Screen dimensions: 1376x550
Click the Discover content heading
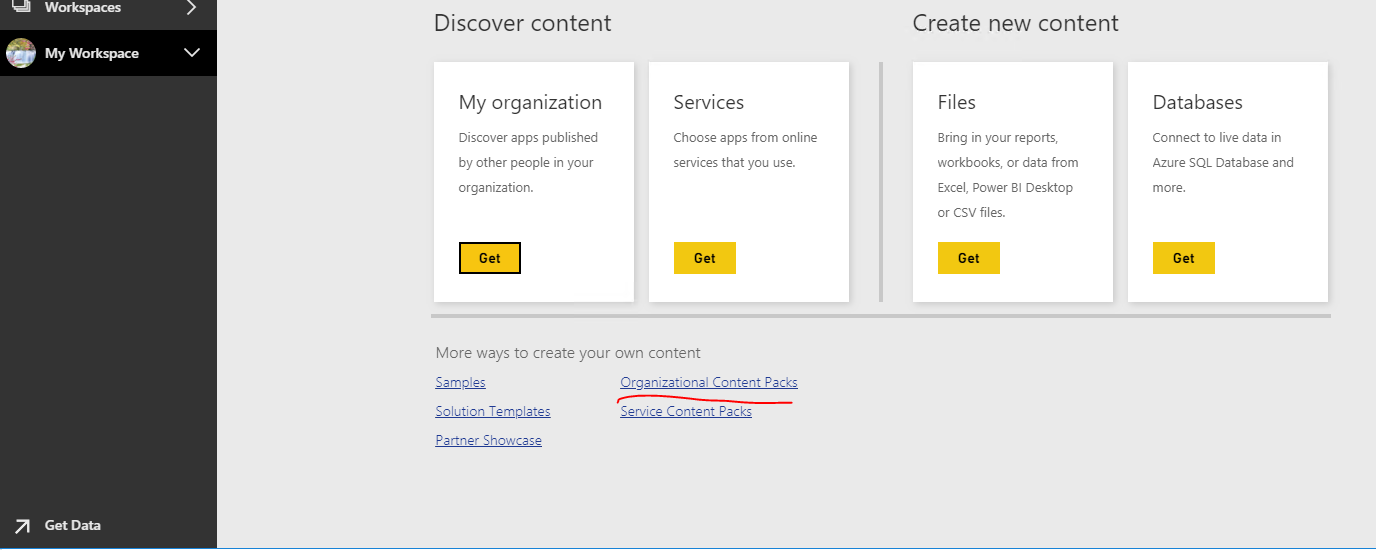tap(523, 23)
